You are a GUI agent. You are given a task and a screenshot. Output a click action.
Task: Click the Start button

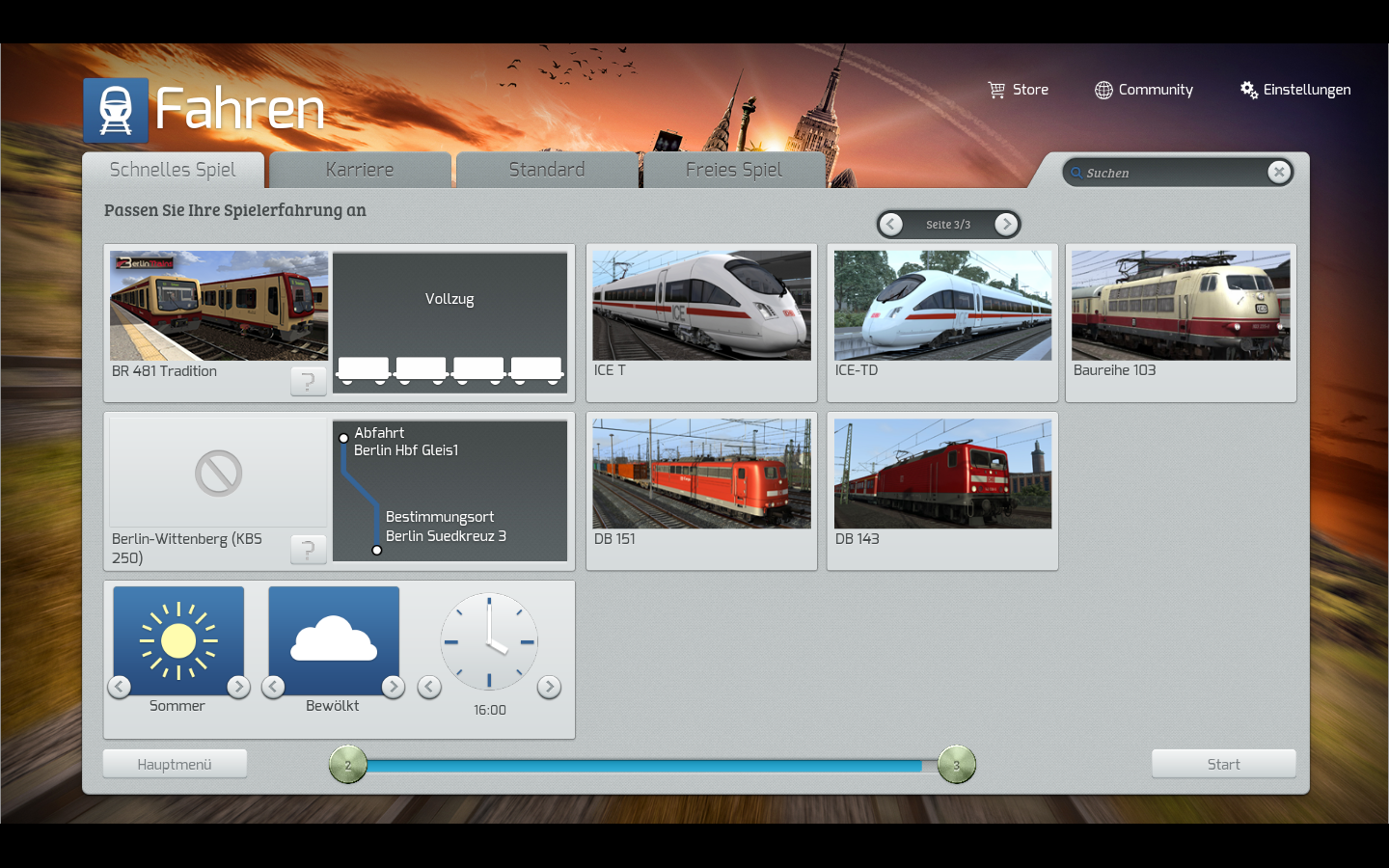coord(1224,764)
